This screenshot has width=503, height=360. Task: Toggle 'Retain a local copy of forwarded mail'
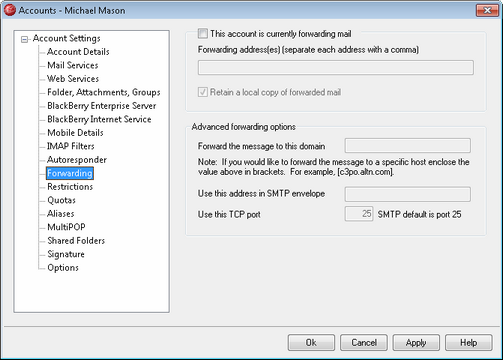(x=202, y=92)
